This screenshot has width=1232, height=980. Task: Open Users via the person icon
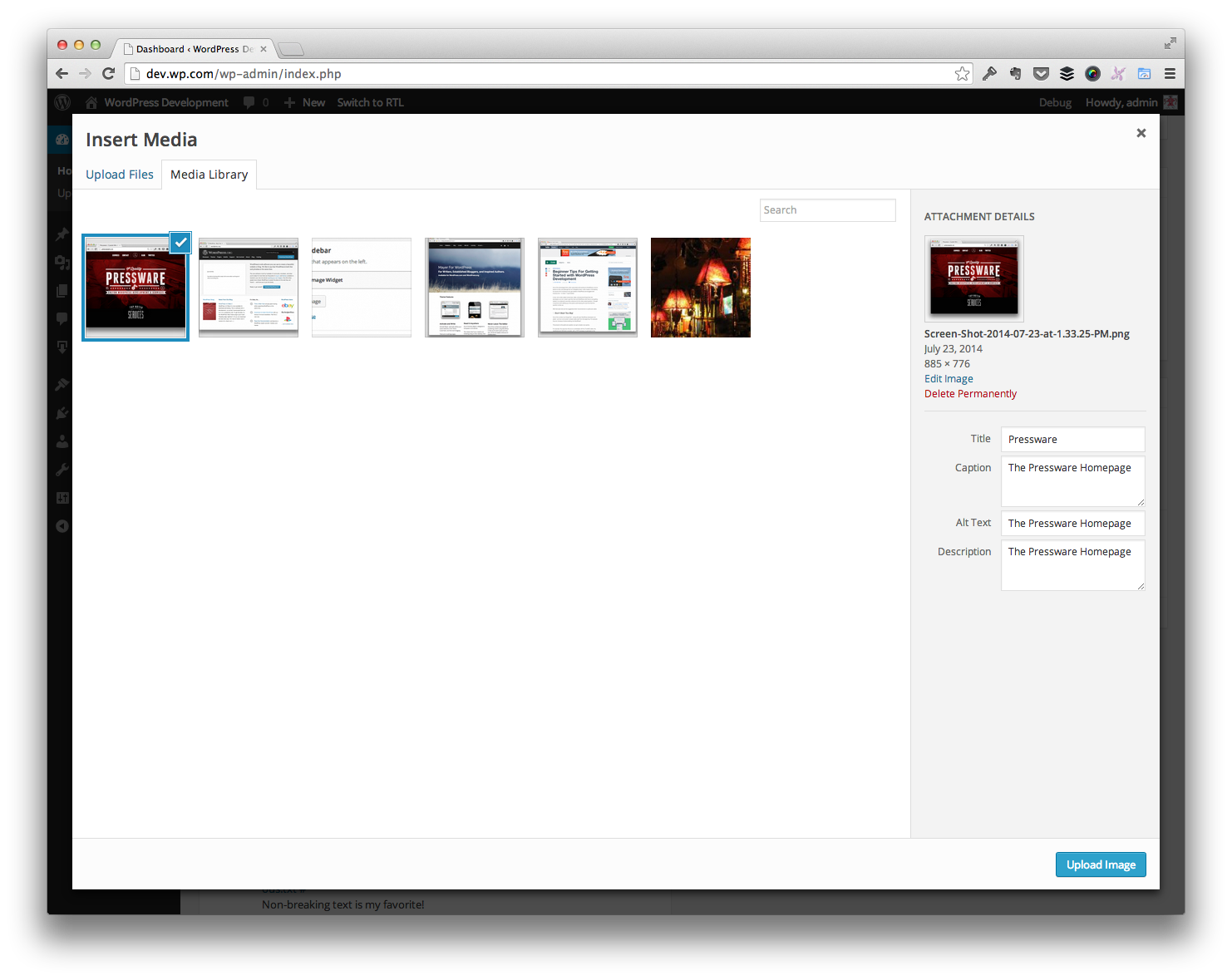(x=62, y=441)
